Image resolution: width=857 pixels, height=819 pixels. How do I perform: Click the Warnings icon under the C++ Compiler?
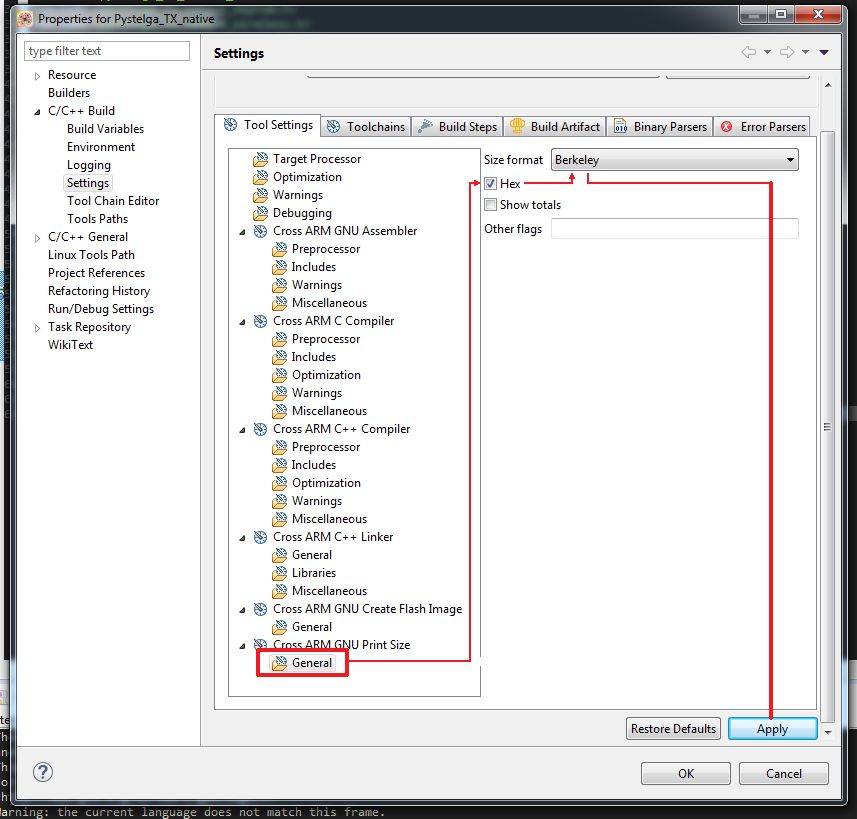coord(279,501)
